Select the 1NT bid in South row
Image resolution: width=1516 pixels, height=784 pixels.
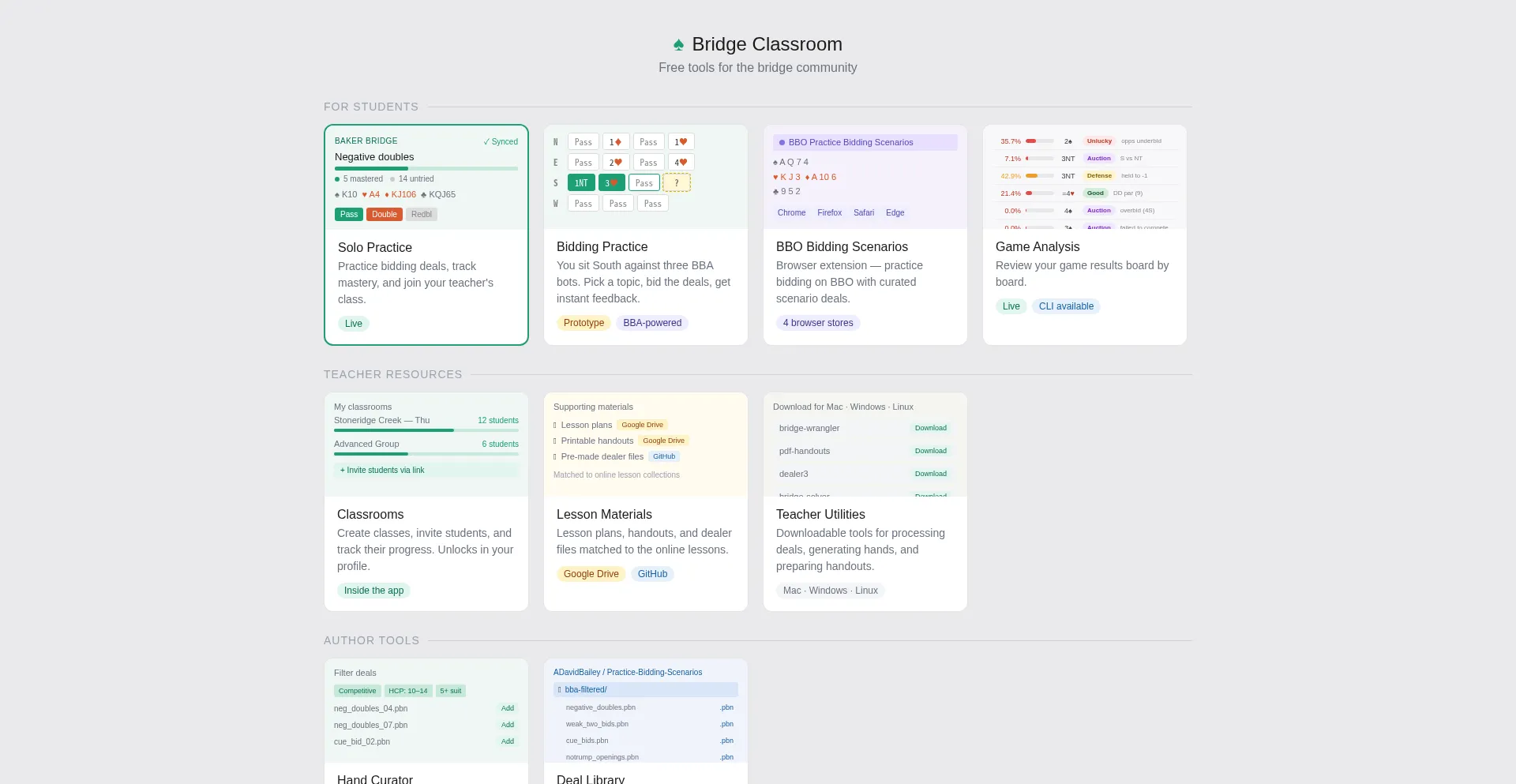[x=581, y=182]
